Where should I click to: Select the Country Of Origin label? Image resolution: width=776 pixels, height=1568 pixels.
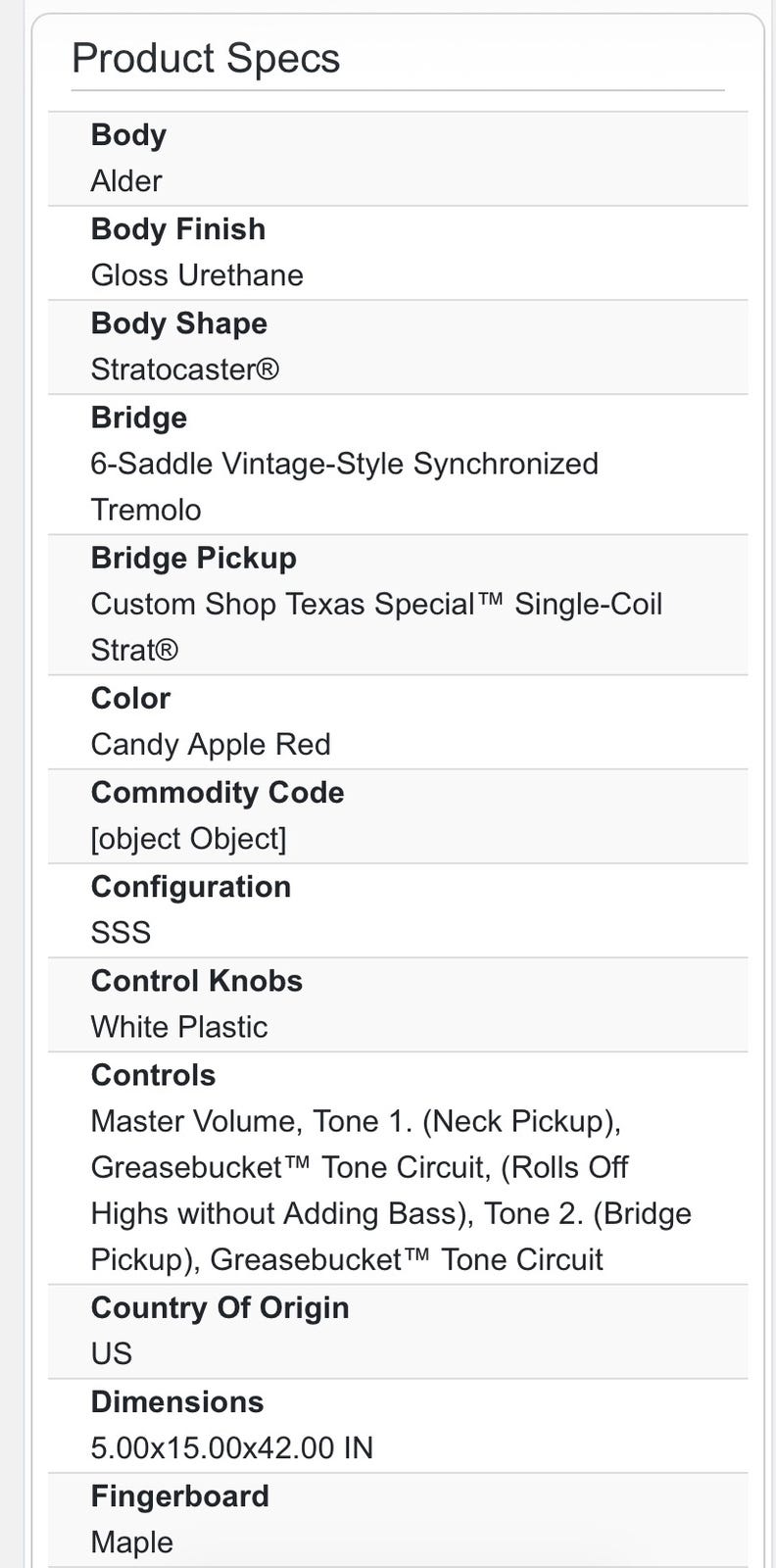[220, 1308]
